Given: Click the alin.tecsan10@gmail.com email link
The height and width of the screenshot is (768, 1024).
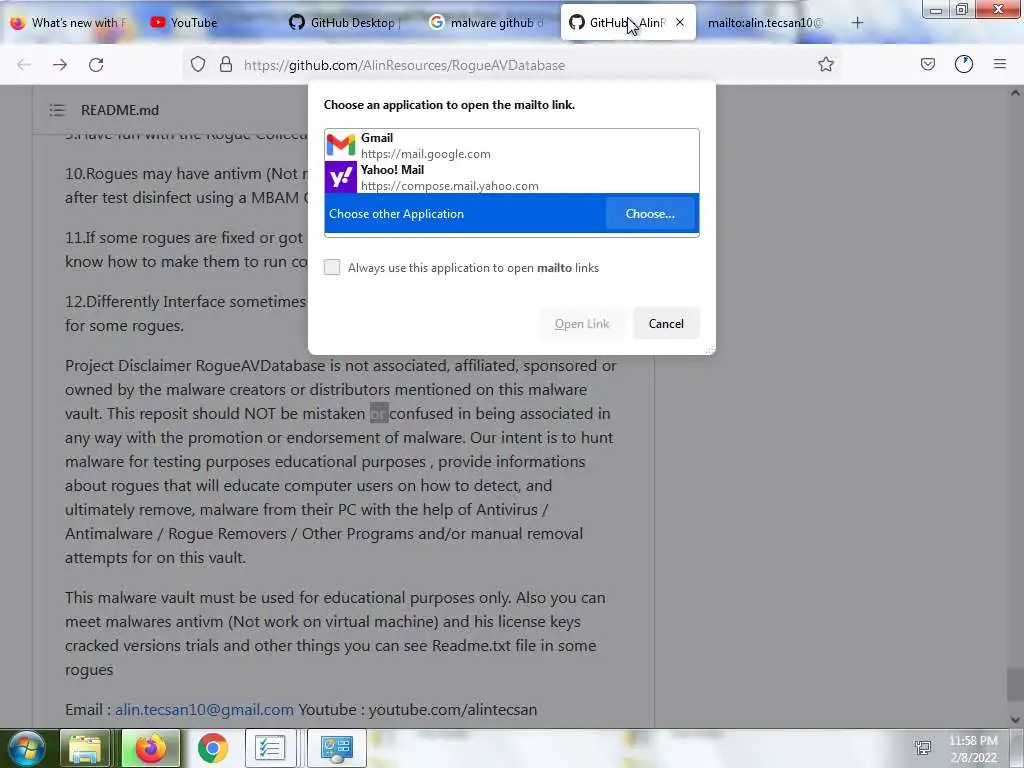Looking at the screenshot, I should coord(204,709).
